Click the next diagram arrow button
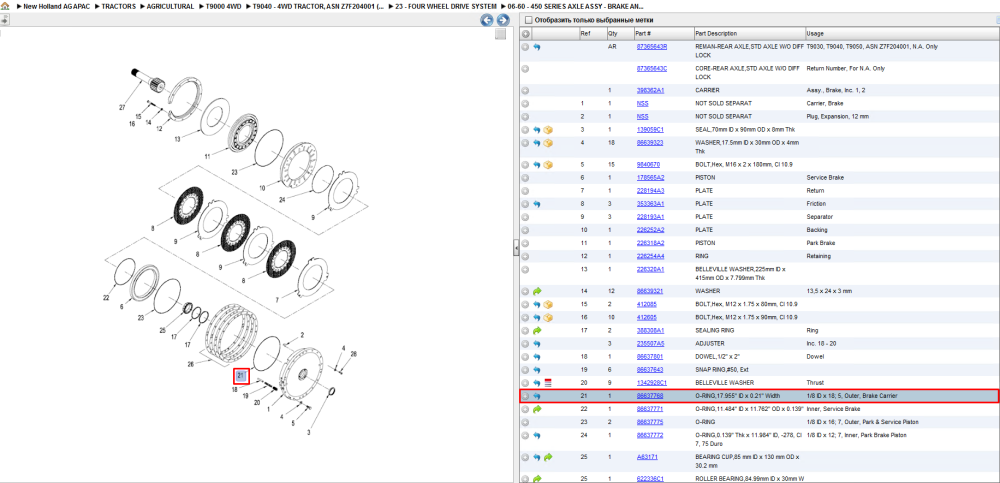Viewport: 1000px width, 483px height. point(503,20)
